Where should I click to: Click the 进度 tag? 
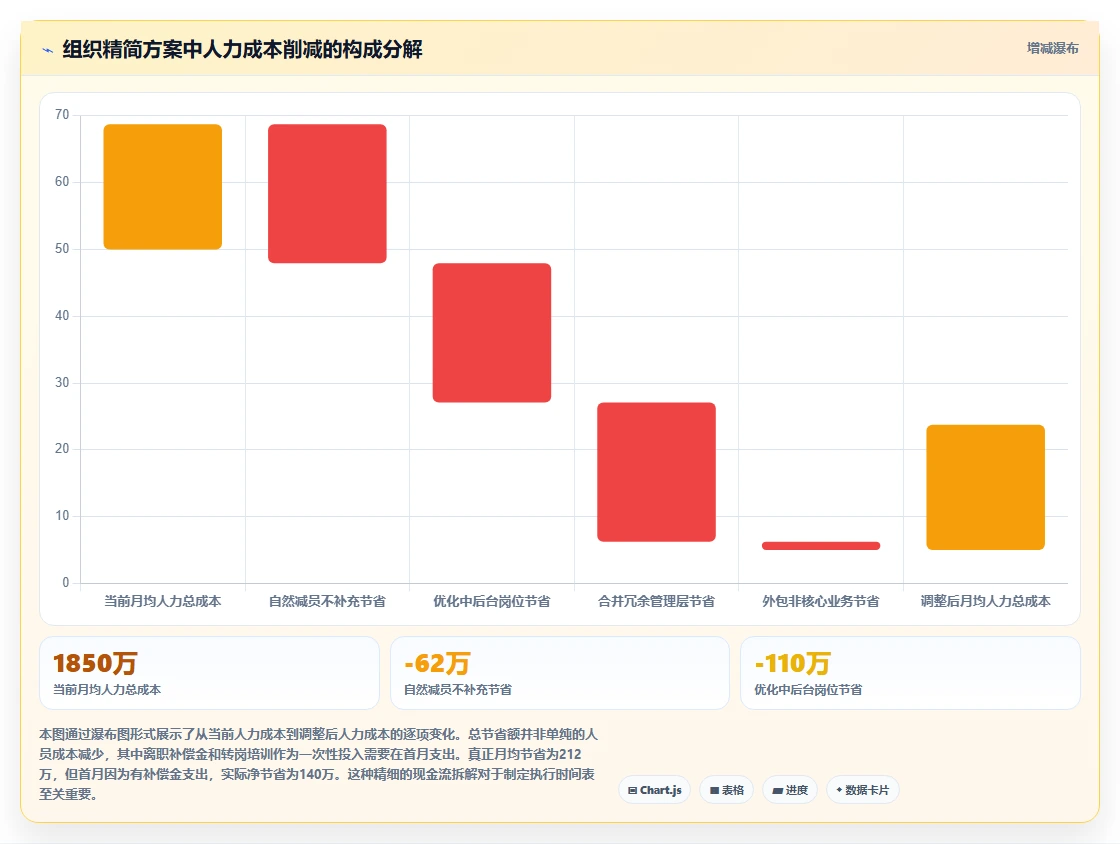click(x=790, y=790)
